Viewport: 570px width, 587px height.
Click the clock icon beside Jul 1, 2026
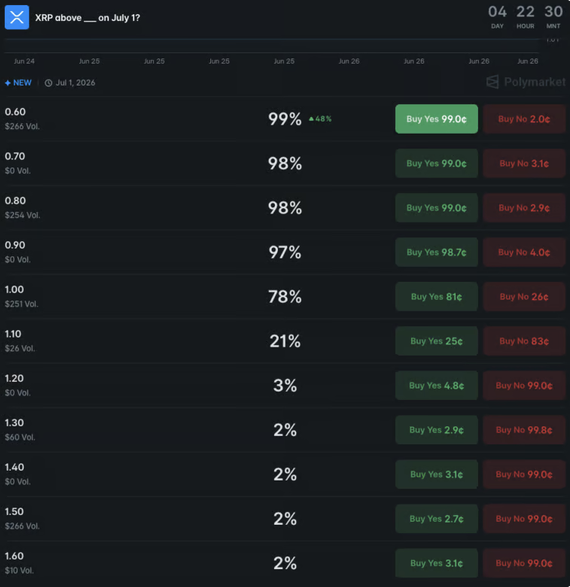48,83
